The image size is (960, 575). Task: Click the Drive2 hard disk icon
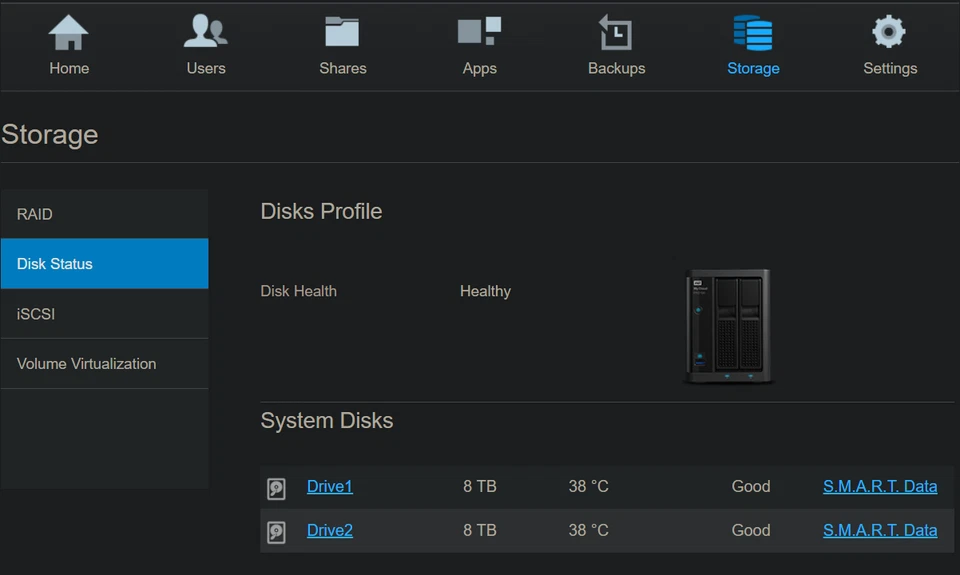[276, 532]
